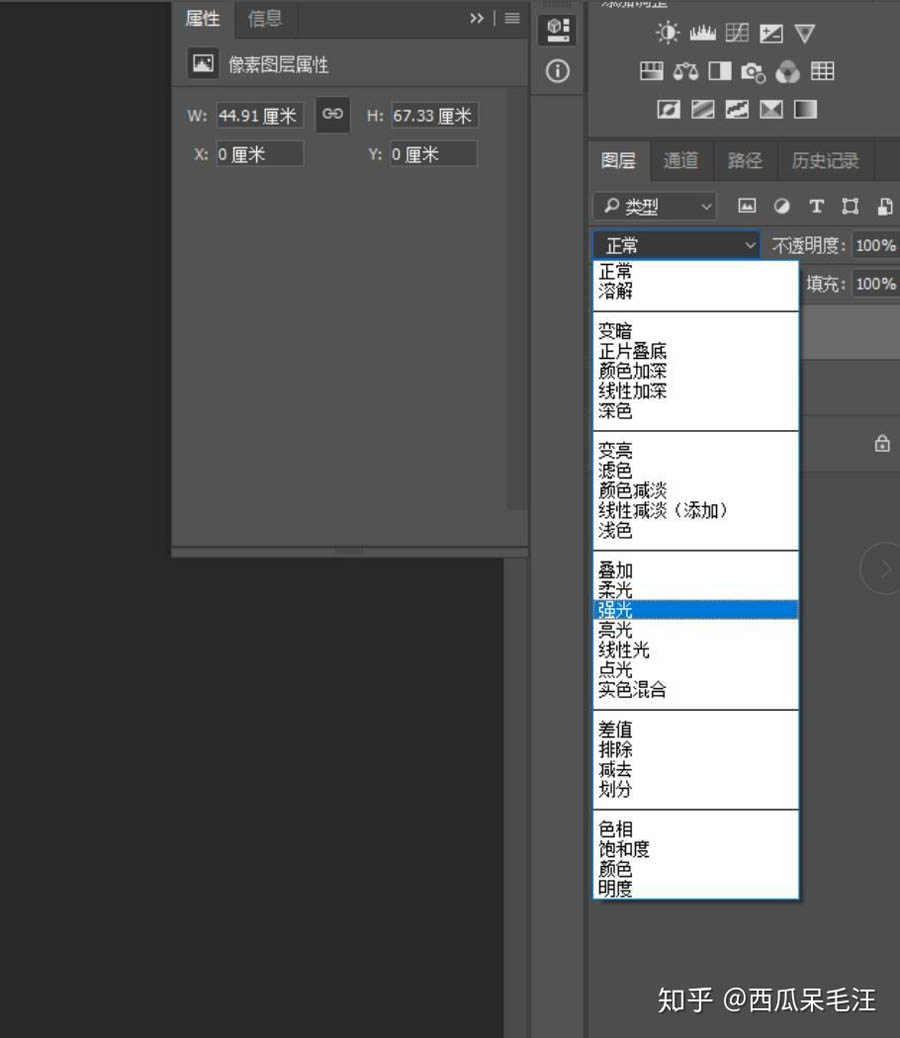The width and height of the screenshot is (900, 1038).
Task: Add a Photo Filter adjustment
Action: coord(753,71)
